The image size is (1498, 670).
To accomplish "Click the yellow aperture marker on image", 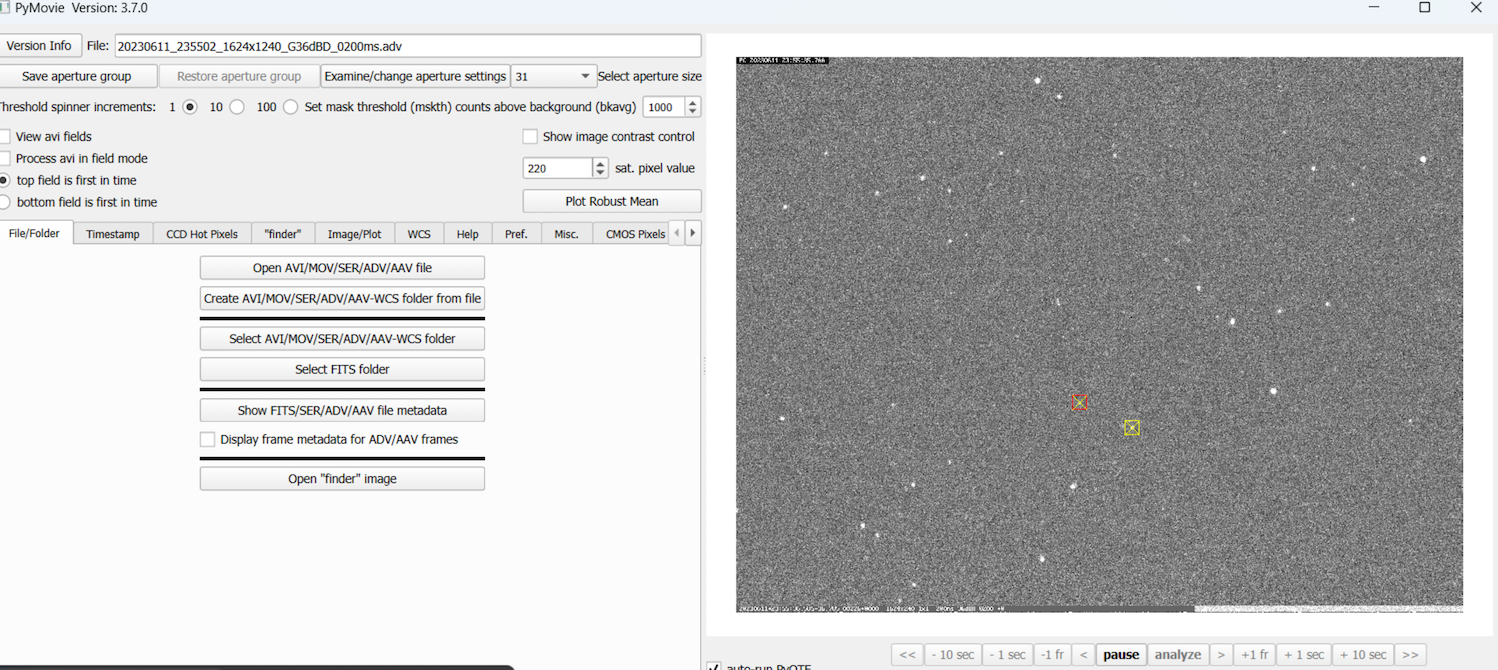I will click(x=1131, y=427).
